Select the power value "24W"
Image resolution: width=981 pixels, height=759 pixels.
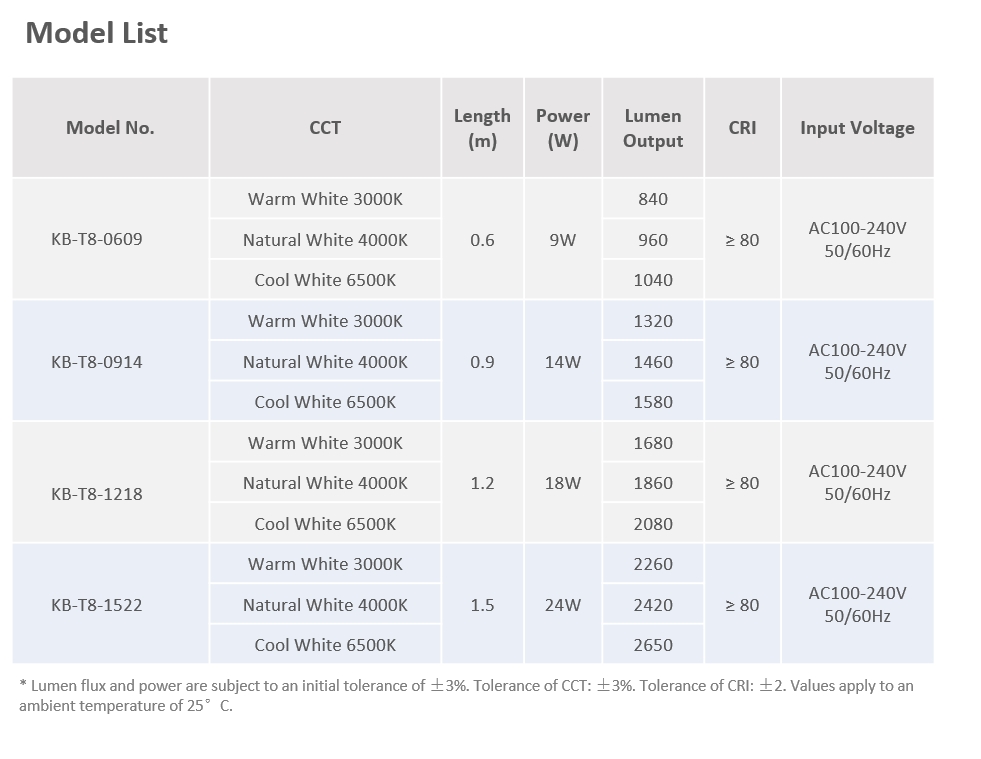[563, 605]
